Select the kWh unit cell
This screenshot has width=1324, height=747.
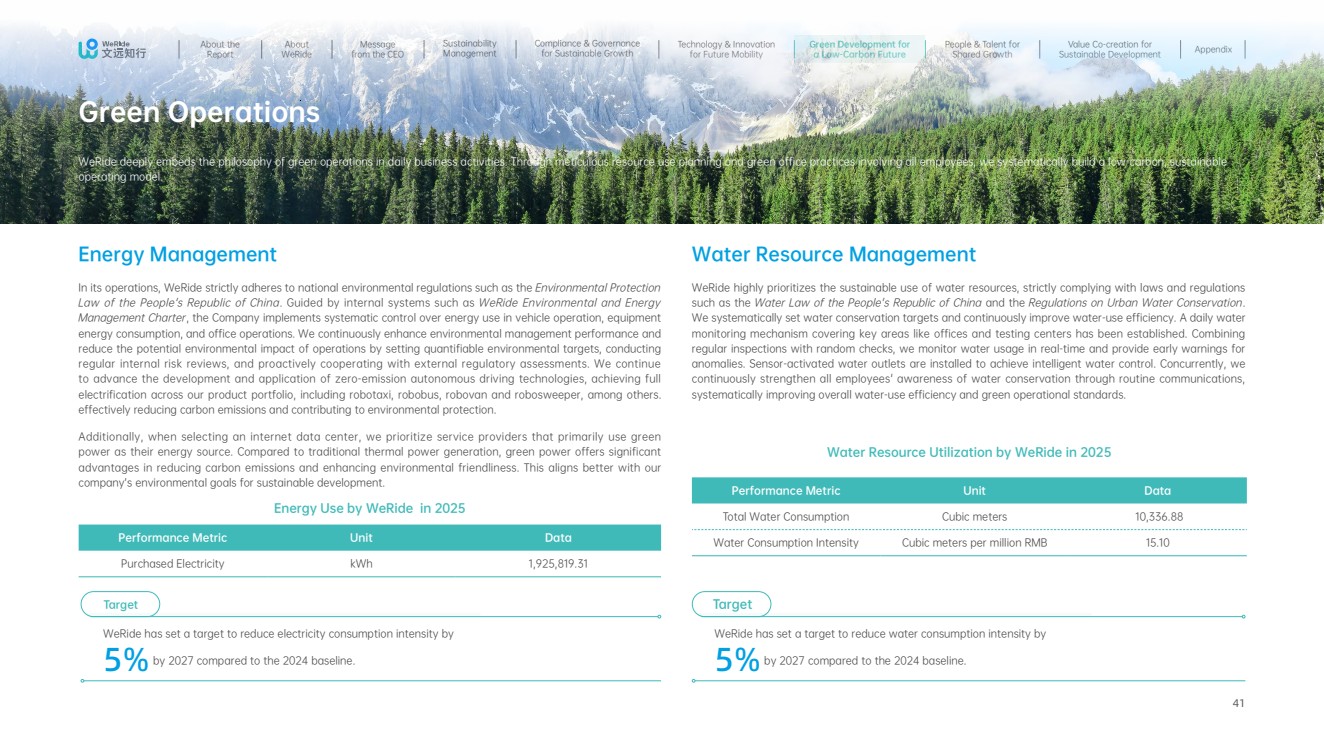point(361,564)
